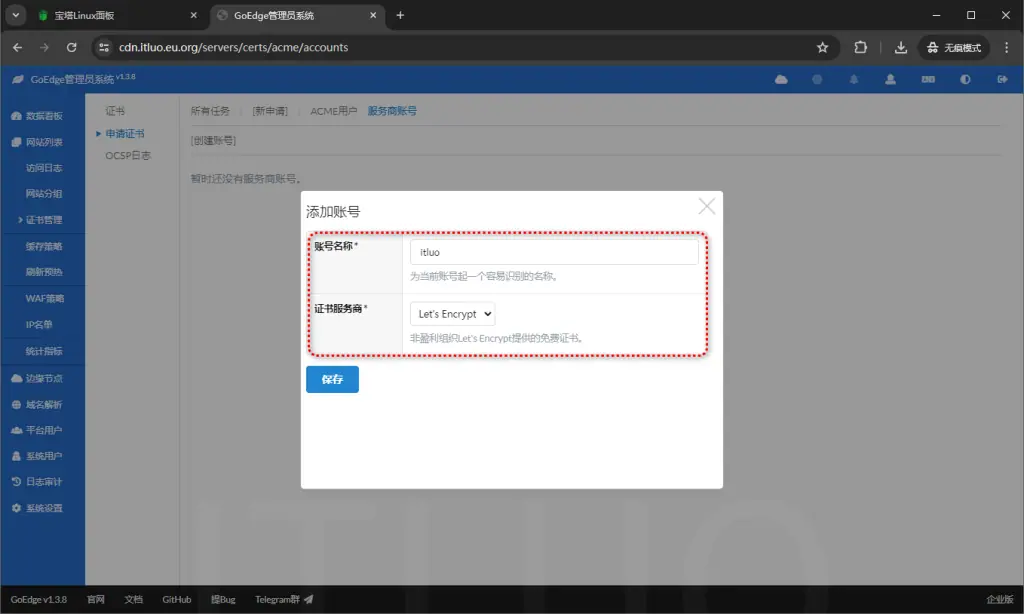Click the 保存 button to save the account
Viewport: 1024px width, 614px height.
332,380
